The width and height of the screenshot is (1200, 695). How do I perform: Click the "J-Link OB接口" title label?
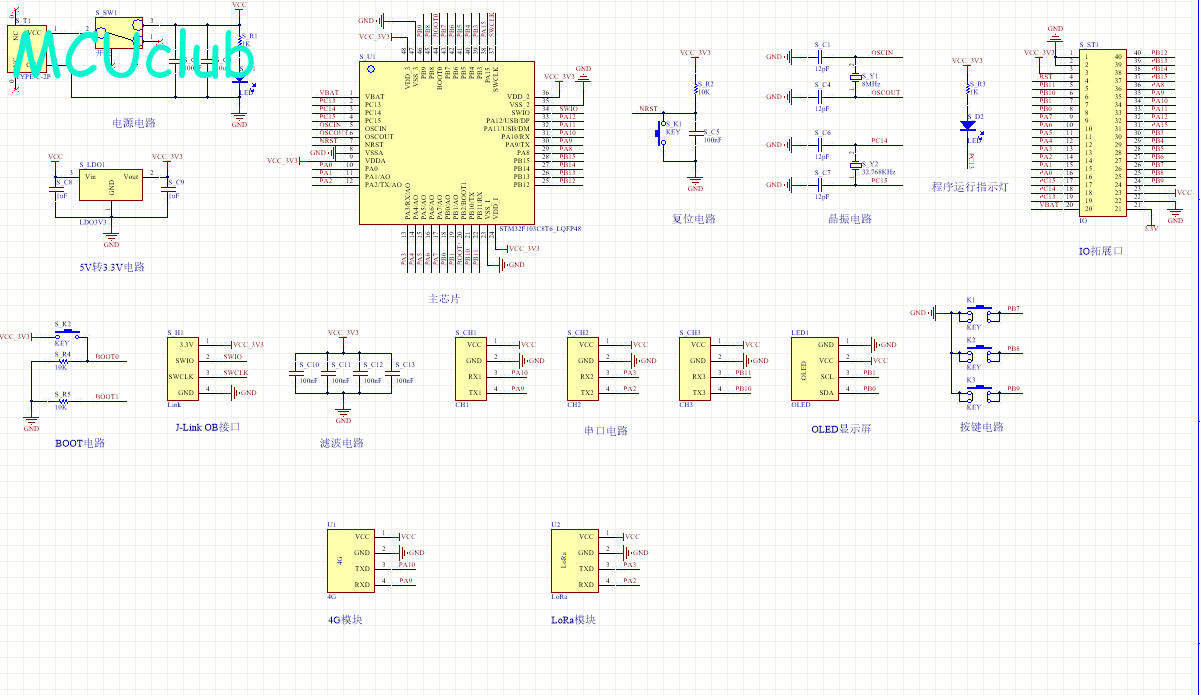[207, 427]
